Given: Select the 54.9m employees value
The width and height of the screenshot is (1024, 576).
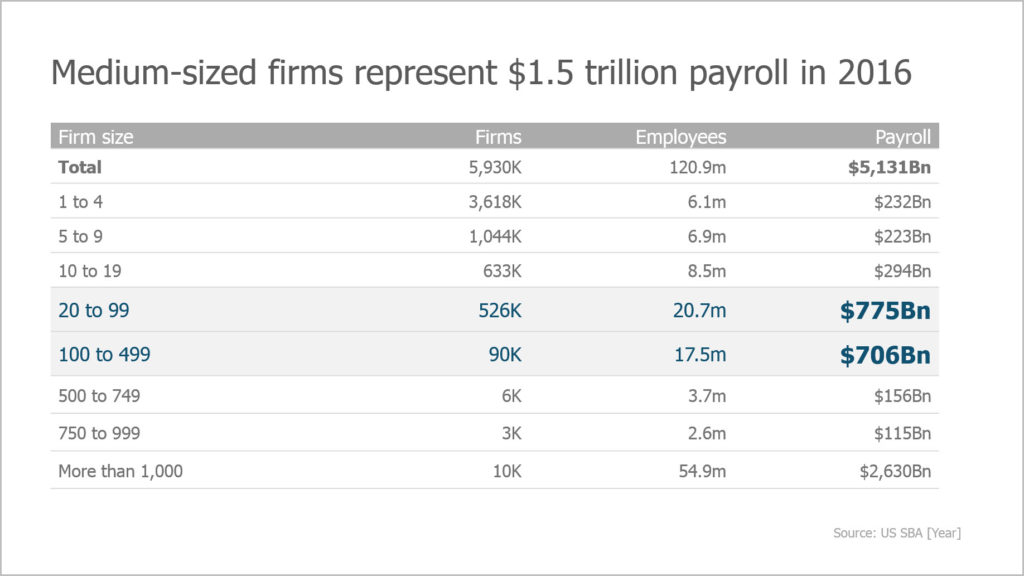Looking at the screenshot, I should click(700, 471).
